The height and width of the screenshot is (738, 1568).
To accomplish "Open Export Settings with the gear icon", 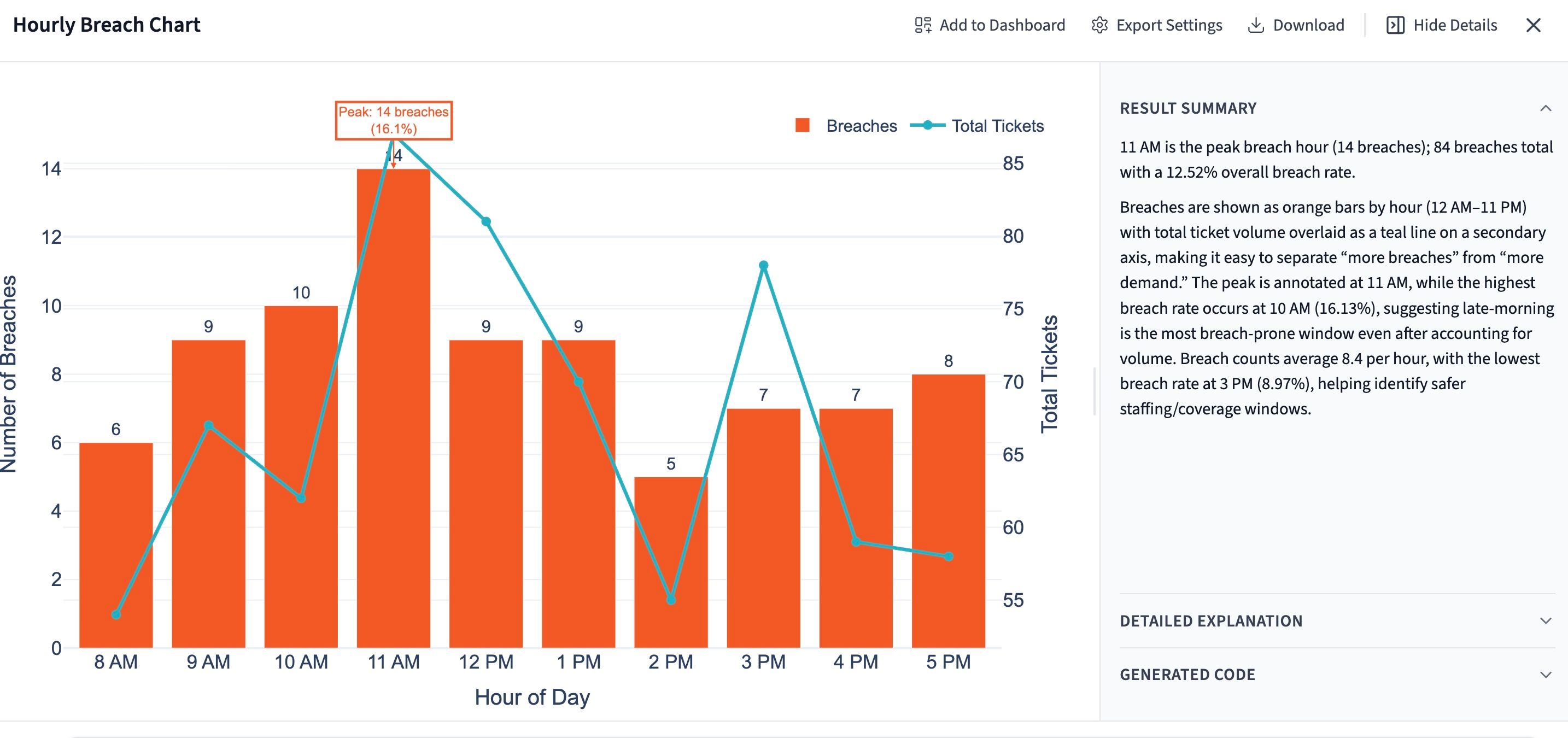I will (1099, 25).
